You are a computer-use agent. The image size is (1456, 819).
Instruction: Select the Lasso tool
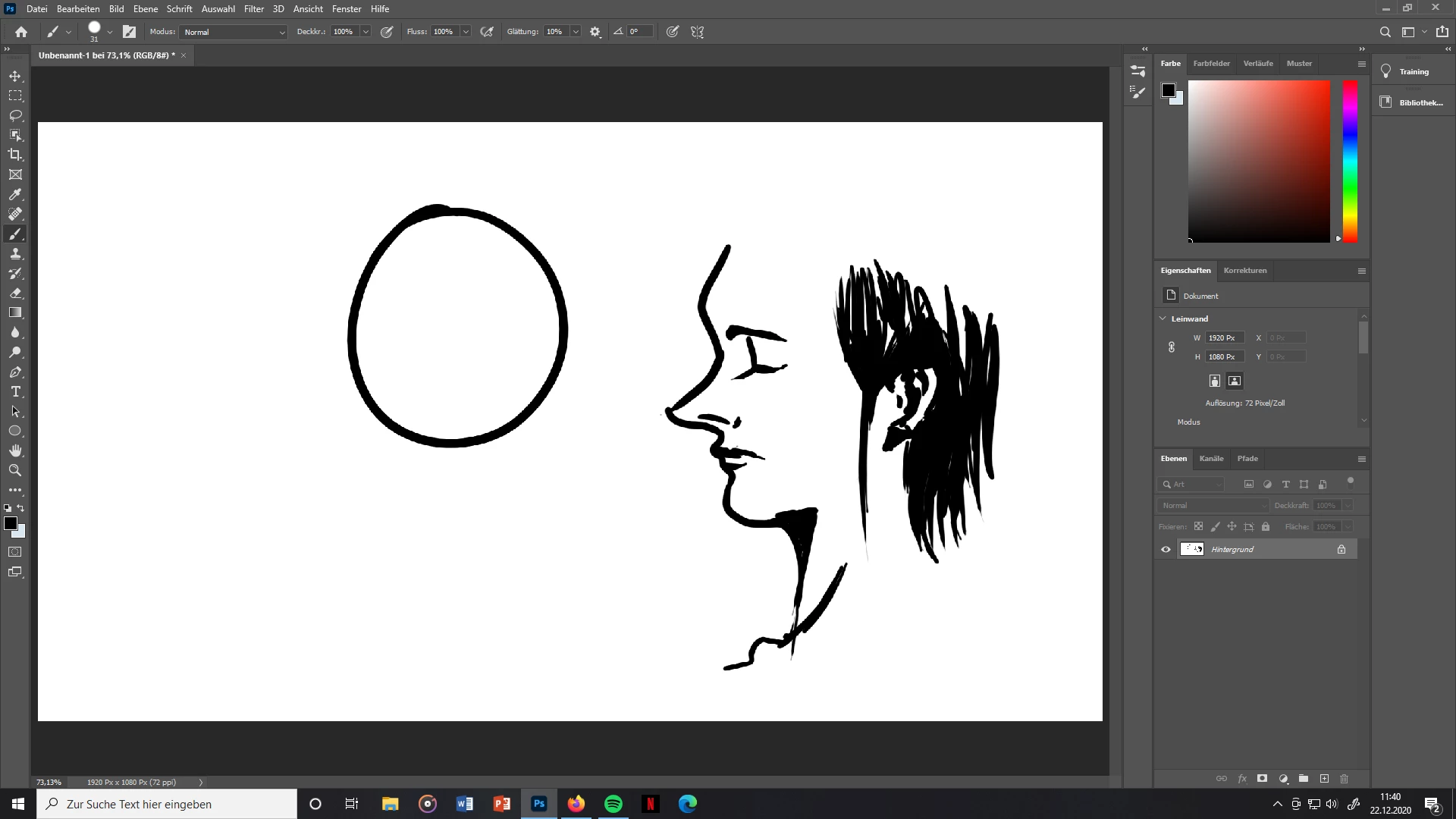pos(15,115)
